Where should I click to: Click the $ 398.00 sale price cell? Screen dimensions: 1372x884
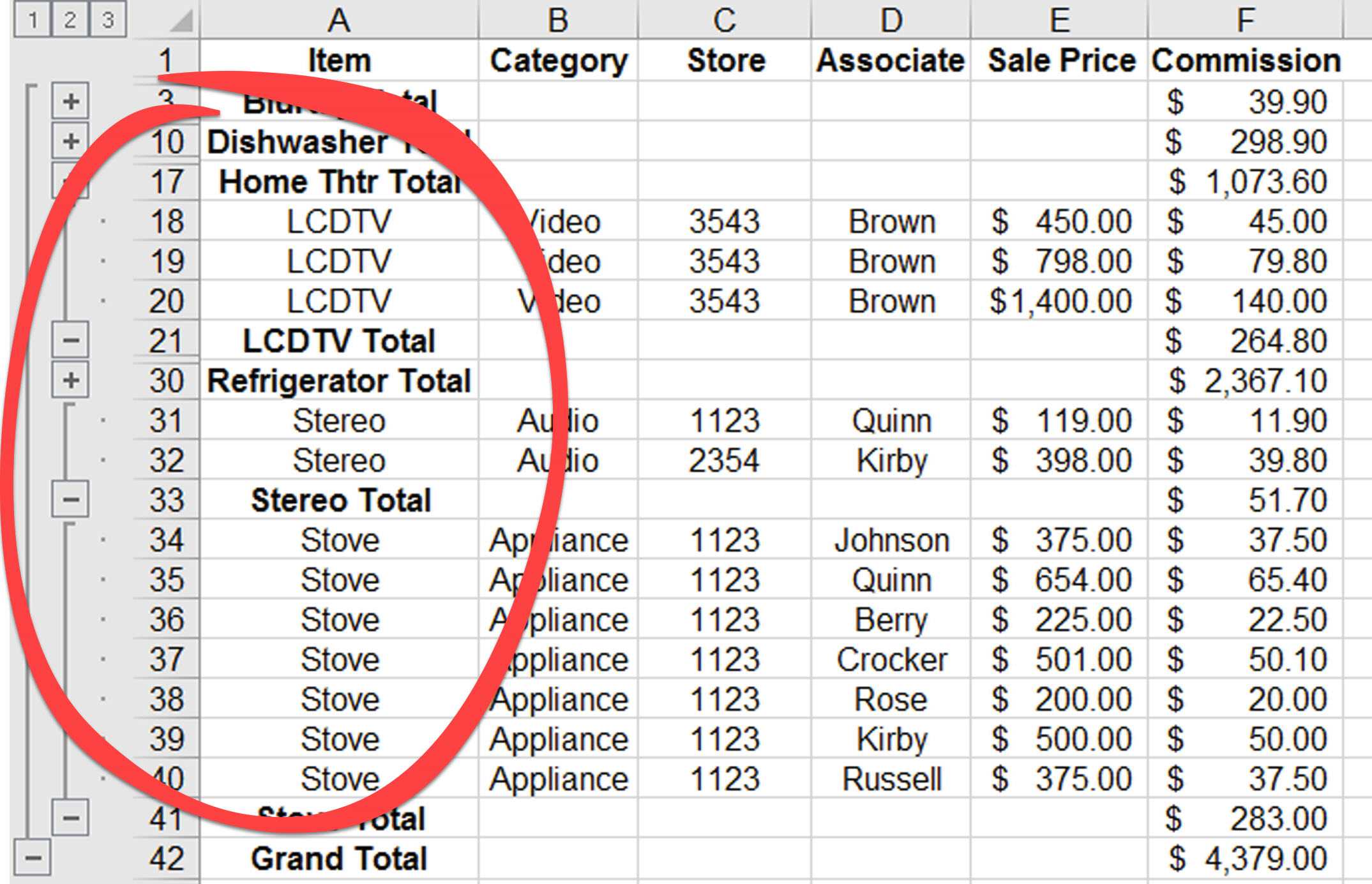tap(1060, 460)
